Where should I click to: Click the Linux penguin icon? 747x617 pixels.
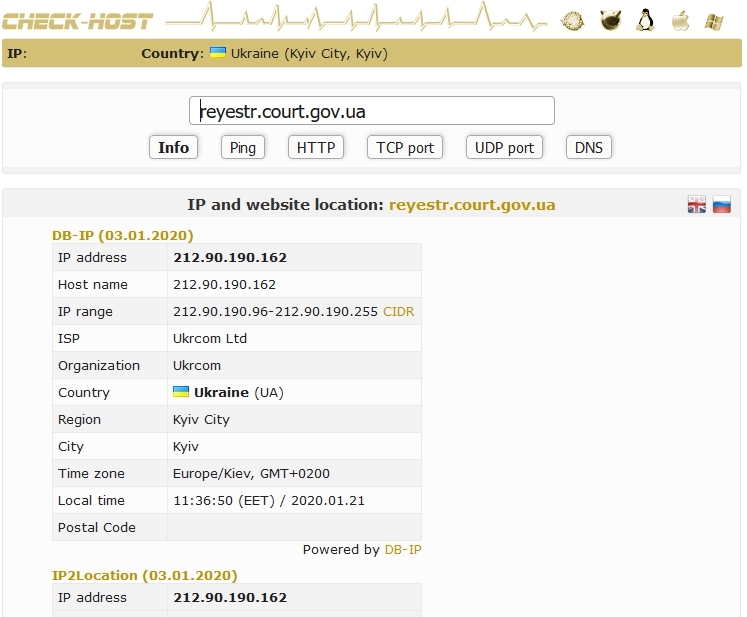pyautogui.click(x=646, y=20)
